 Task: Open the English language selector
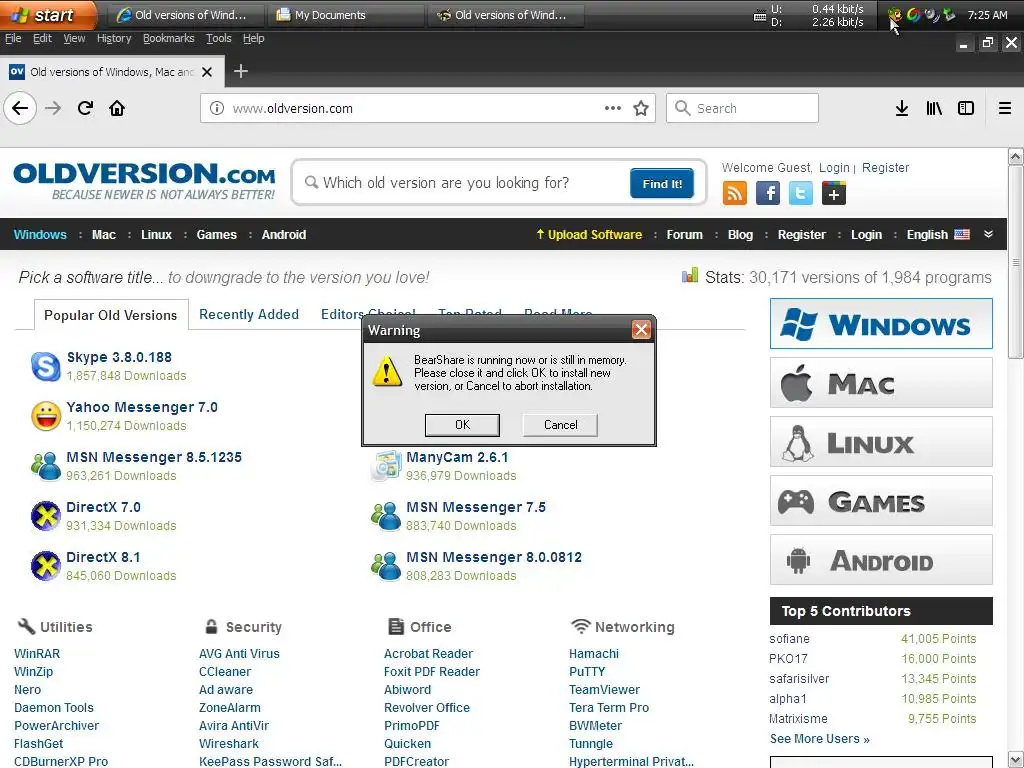[937, 234]
